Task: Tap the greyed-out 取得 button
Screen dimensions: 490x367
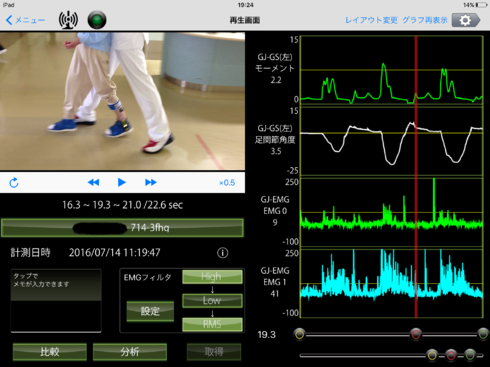Action: point(214,352)
